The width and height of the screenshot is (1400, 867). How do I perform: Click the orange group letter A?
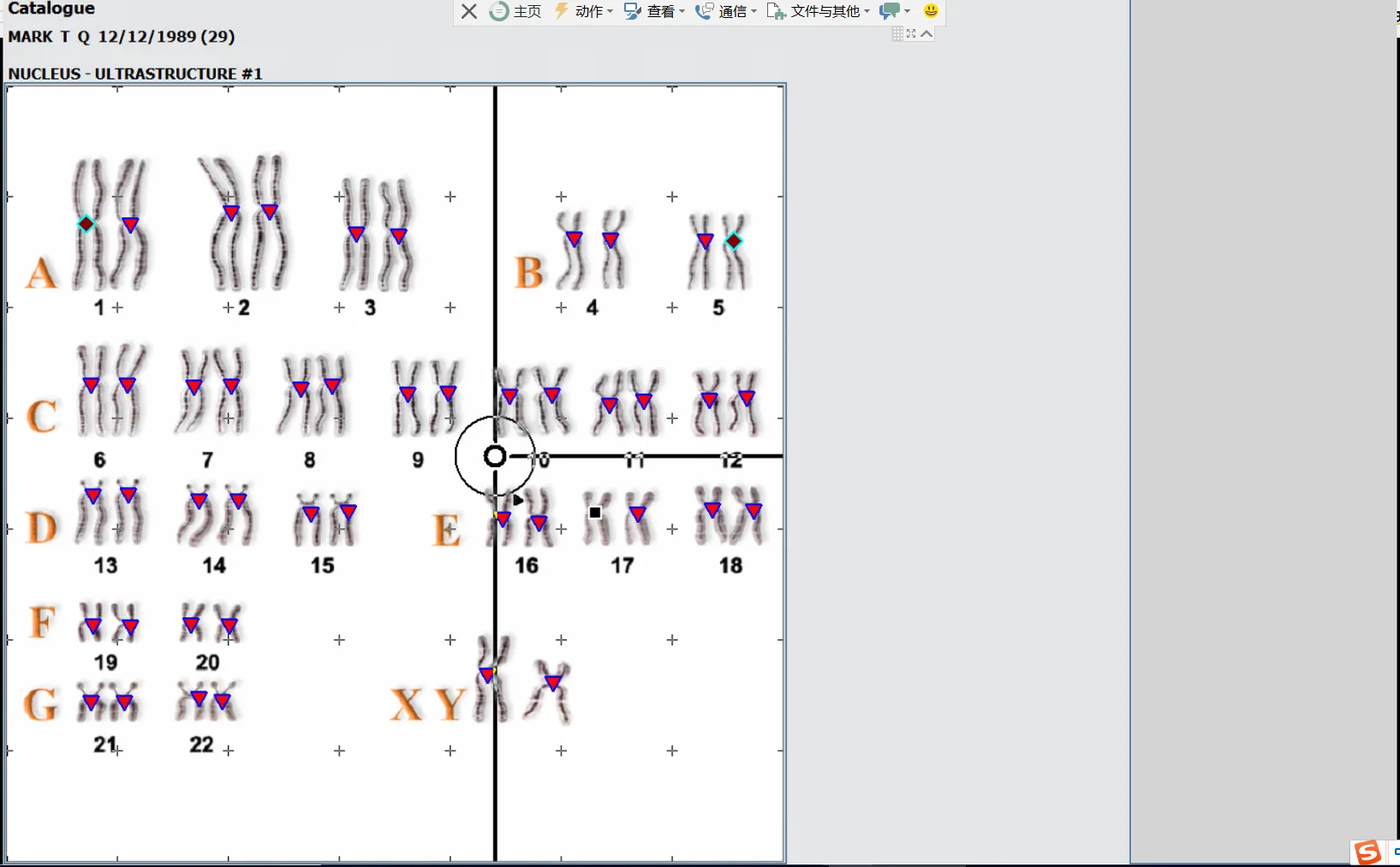click(x=41, y=274)
